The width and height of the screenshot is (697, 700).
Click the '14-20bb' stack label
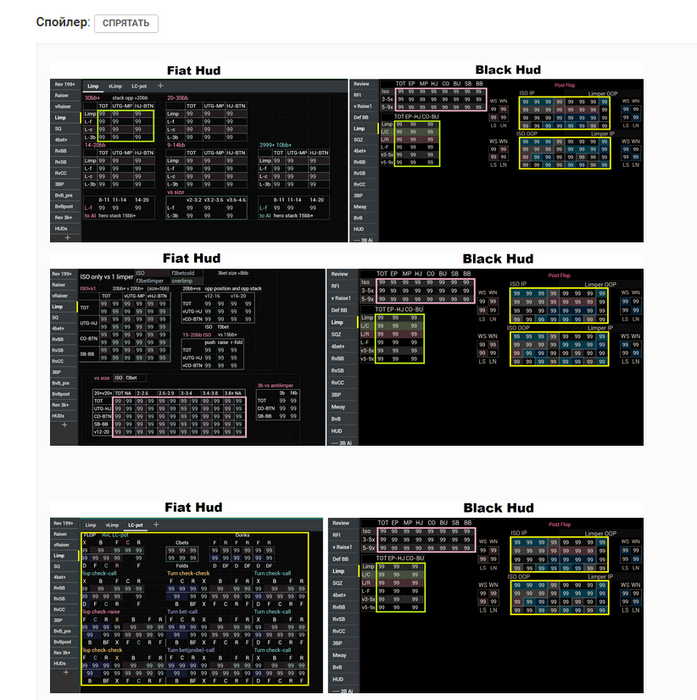(x=95, y=145)
